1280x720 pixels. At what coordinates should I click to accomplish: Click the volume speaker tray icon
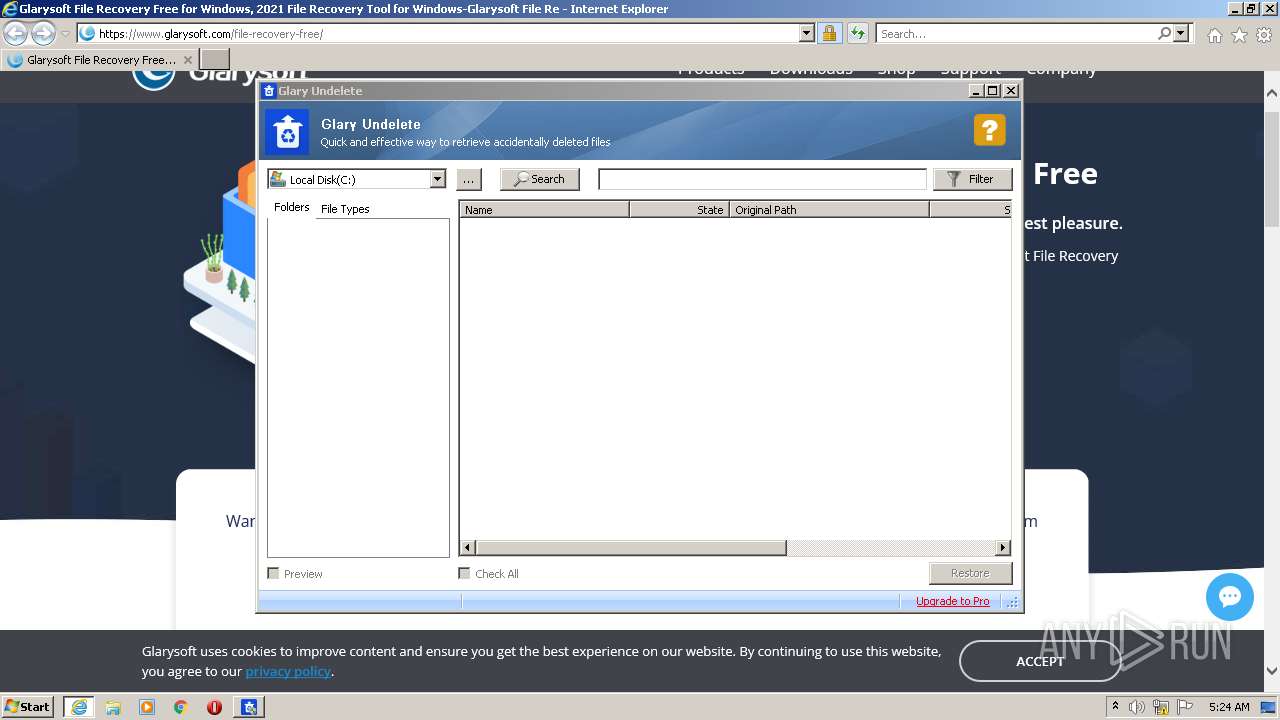click(1137, 707)
